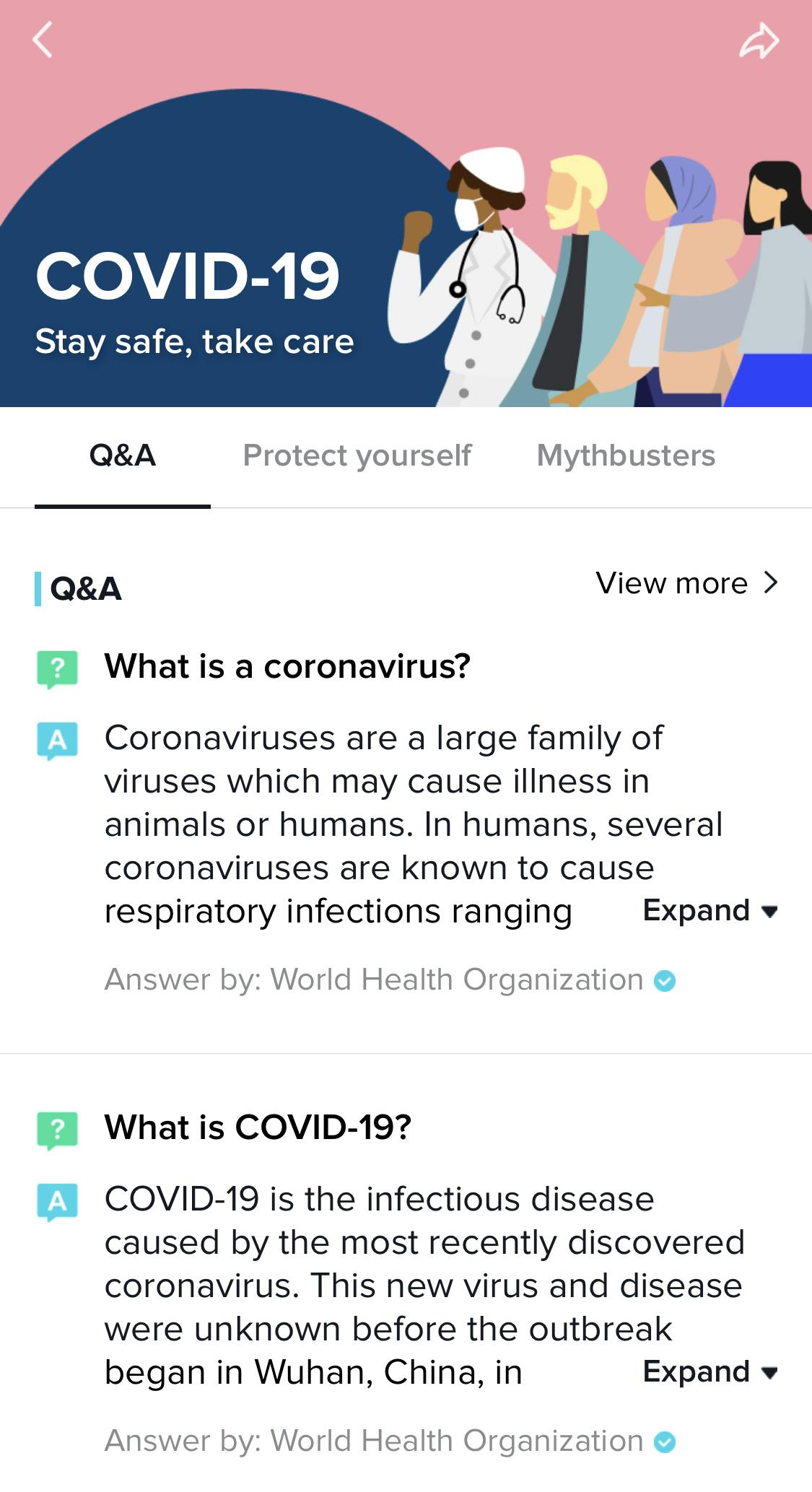Switch to the Protect yourself tab

[357, 456]
